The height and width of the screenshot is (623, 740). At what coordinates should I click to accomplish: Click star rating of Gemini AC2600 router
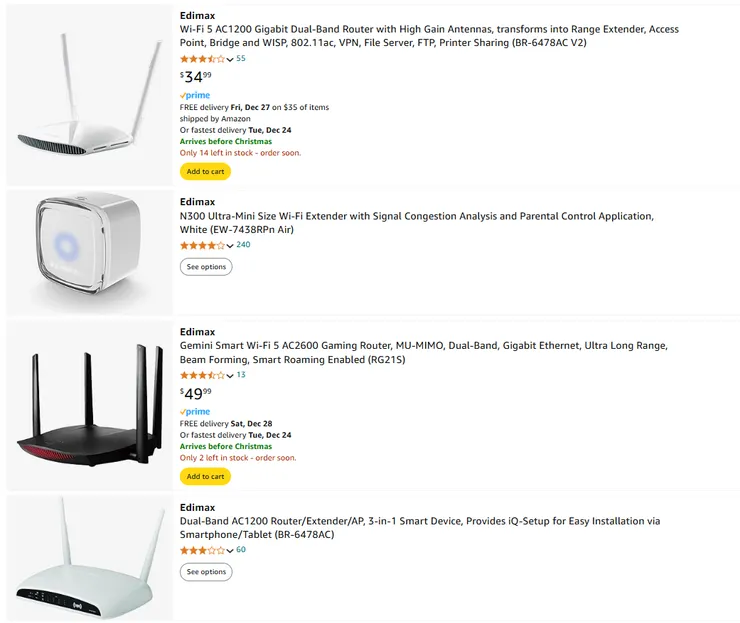point(202,375)
